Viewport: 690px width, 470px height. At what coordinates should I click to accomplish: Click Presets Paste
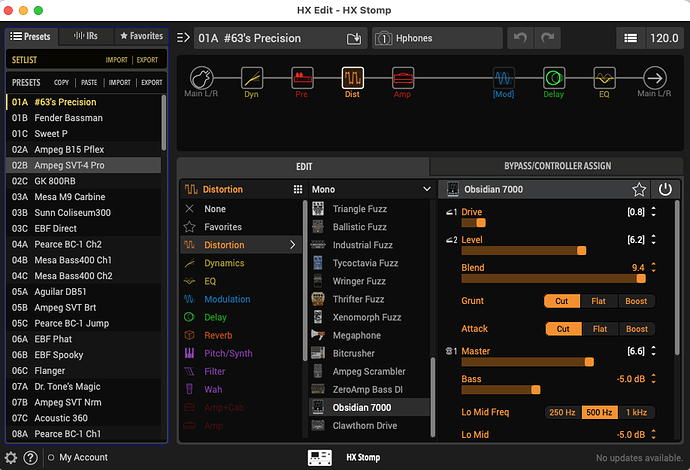coord(89,82)
